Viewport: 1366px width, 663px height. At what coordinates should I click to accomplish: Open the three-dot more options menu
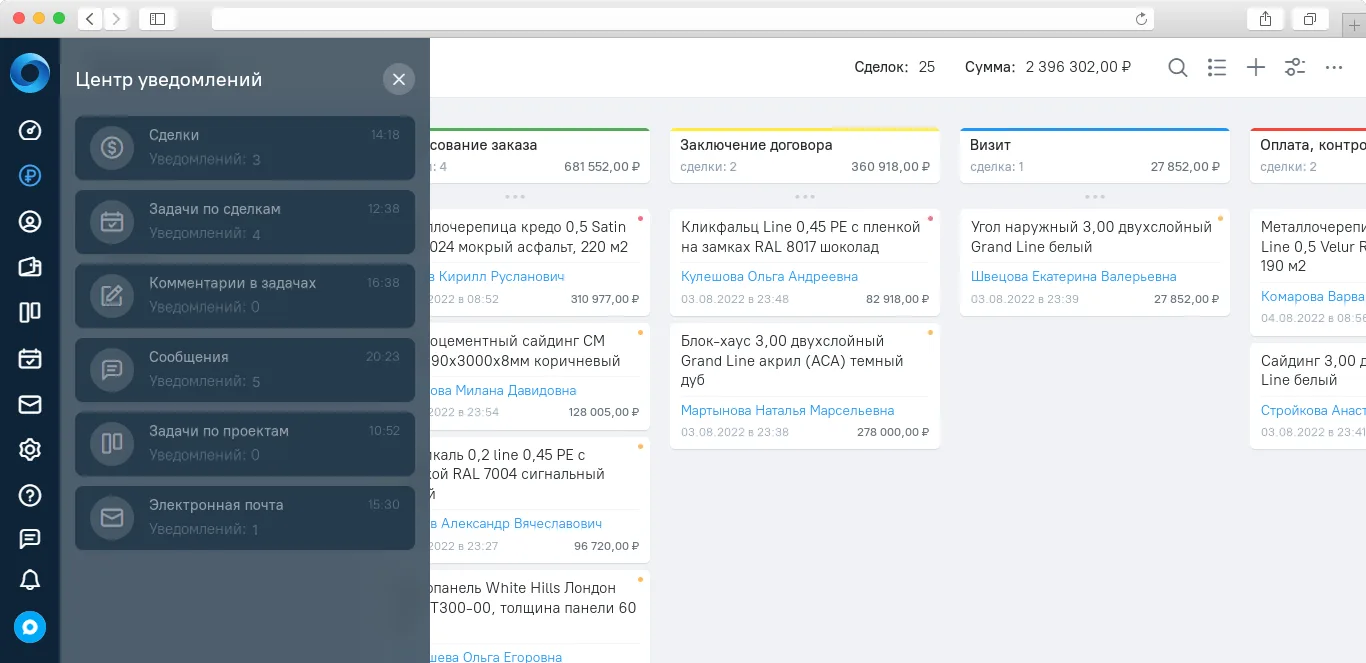1334,67
